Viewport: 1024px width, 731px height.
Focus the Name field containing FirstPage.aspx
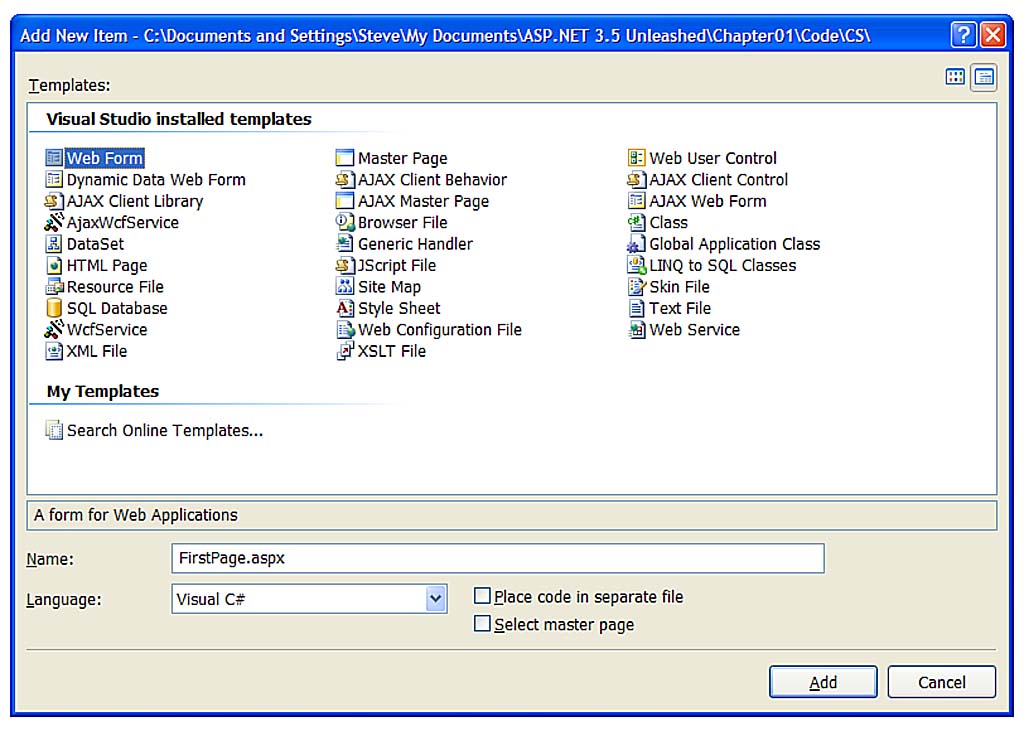click(498, 559)
